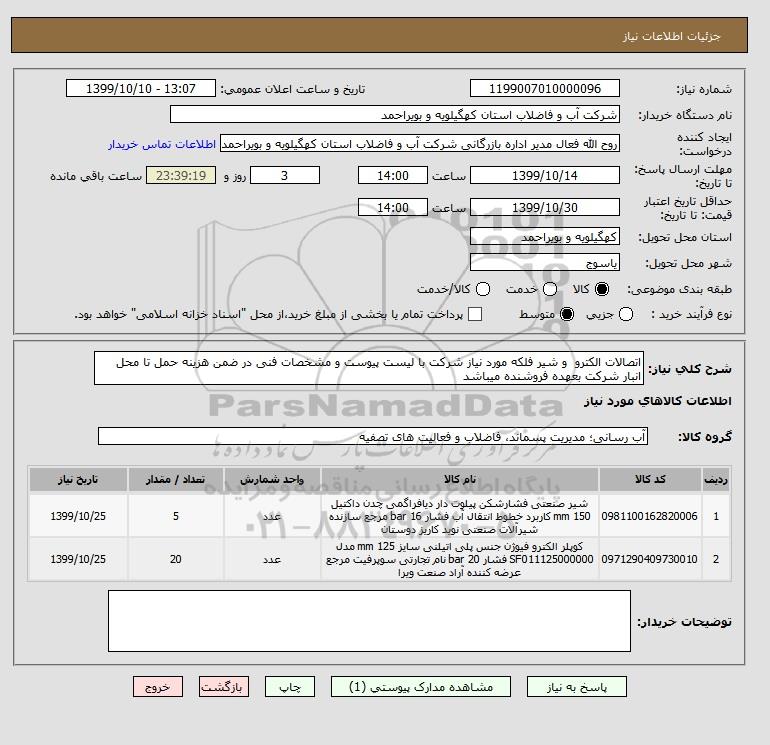Viewport: 770px width, 745px height.
Task: Click the تعداد / مقدار column header
Action: point(176,479)
